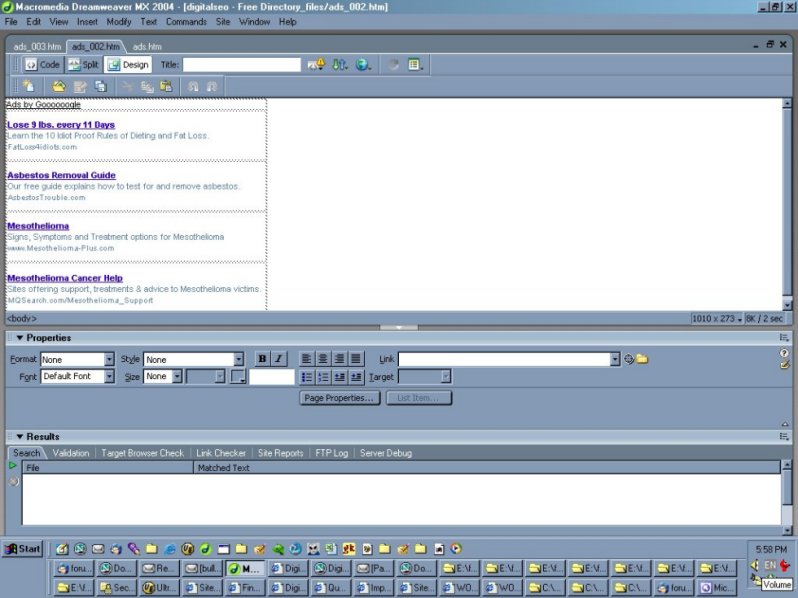798x598 pixels.
Task: Click Mesothelioma Cancer Help link
Action: click(x=65, y=278)
